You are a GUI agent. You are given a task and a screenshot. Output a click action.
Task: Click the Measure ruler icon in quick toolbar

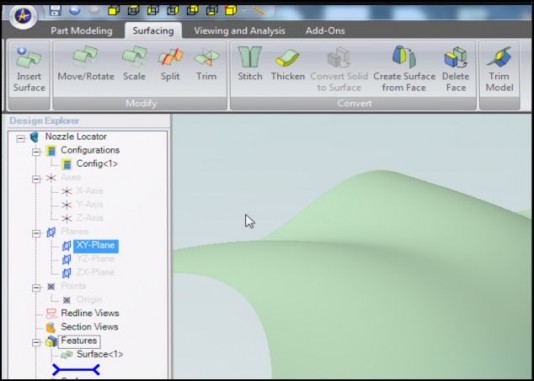pos(259,11)
